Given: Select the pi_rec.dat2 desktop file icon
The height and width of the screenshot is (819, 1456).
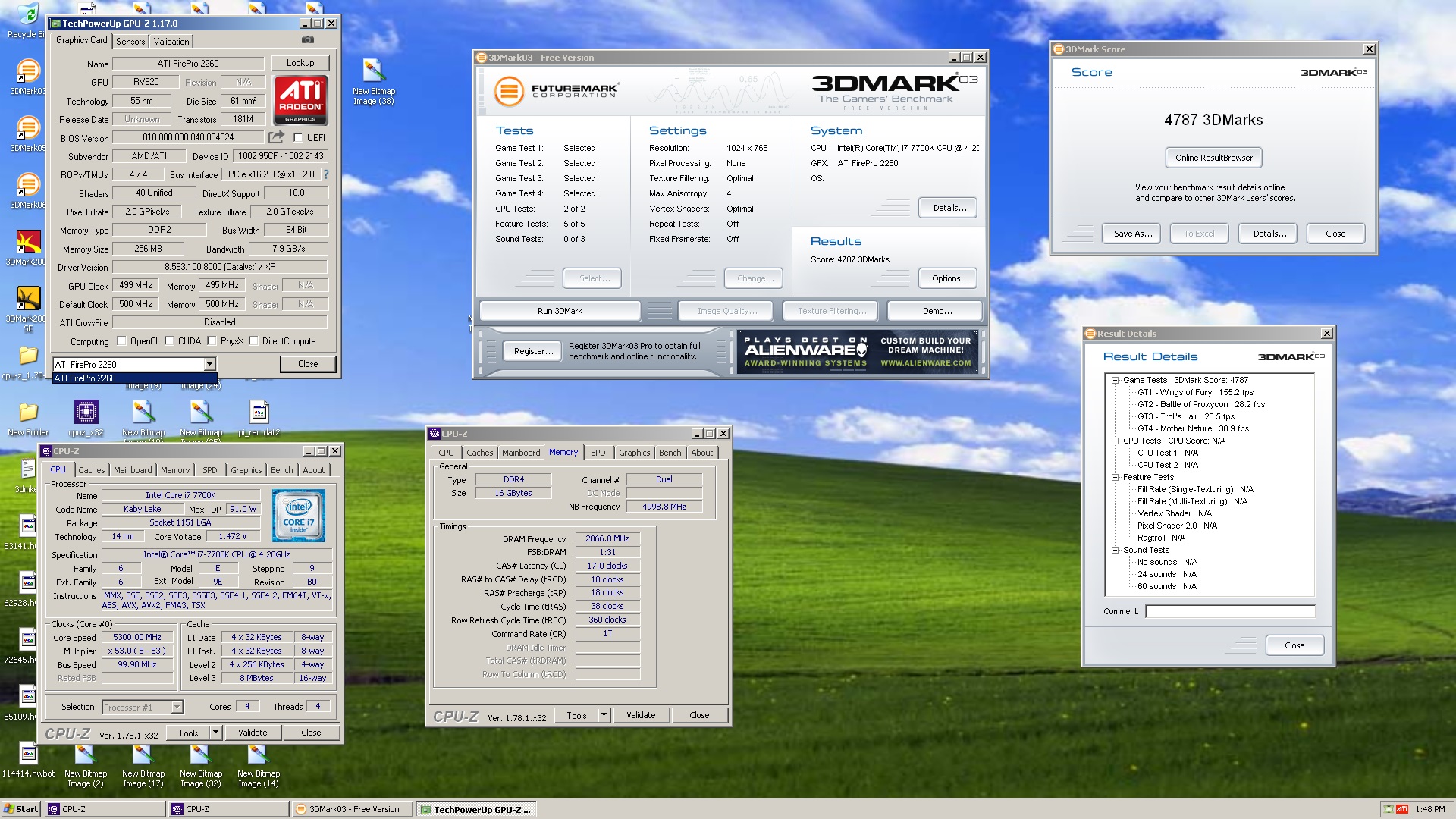Looking at the screenshot, I should point(259,419).
